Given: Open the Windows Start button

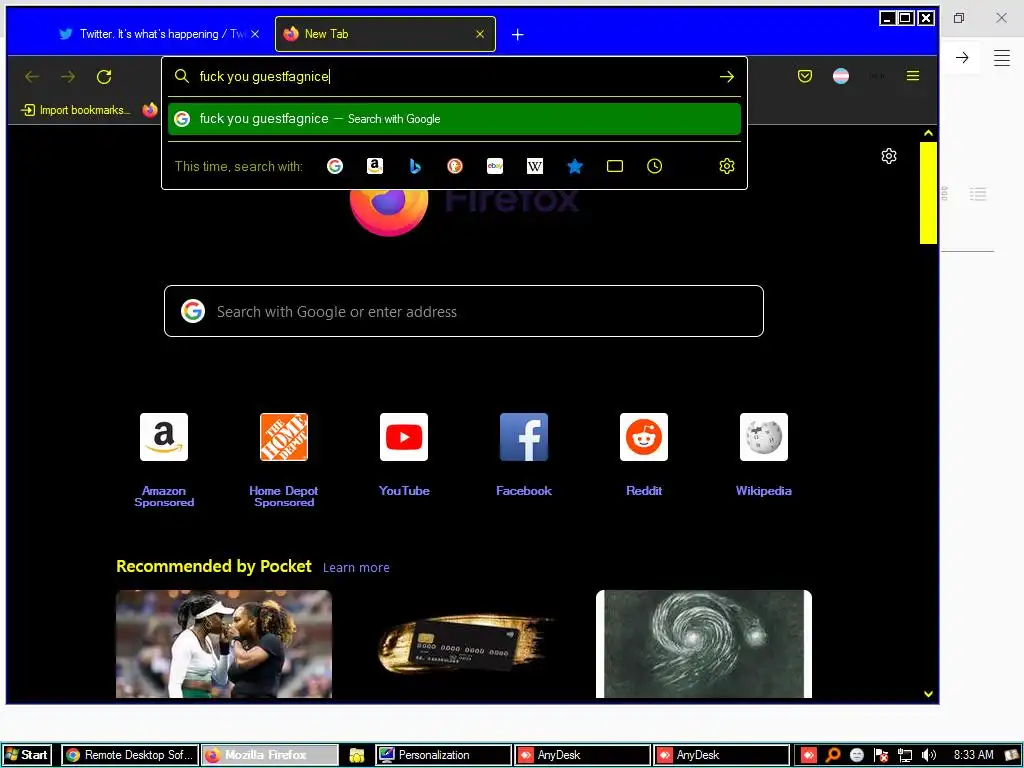Looking at the screenshot, I should 26,755.
